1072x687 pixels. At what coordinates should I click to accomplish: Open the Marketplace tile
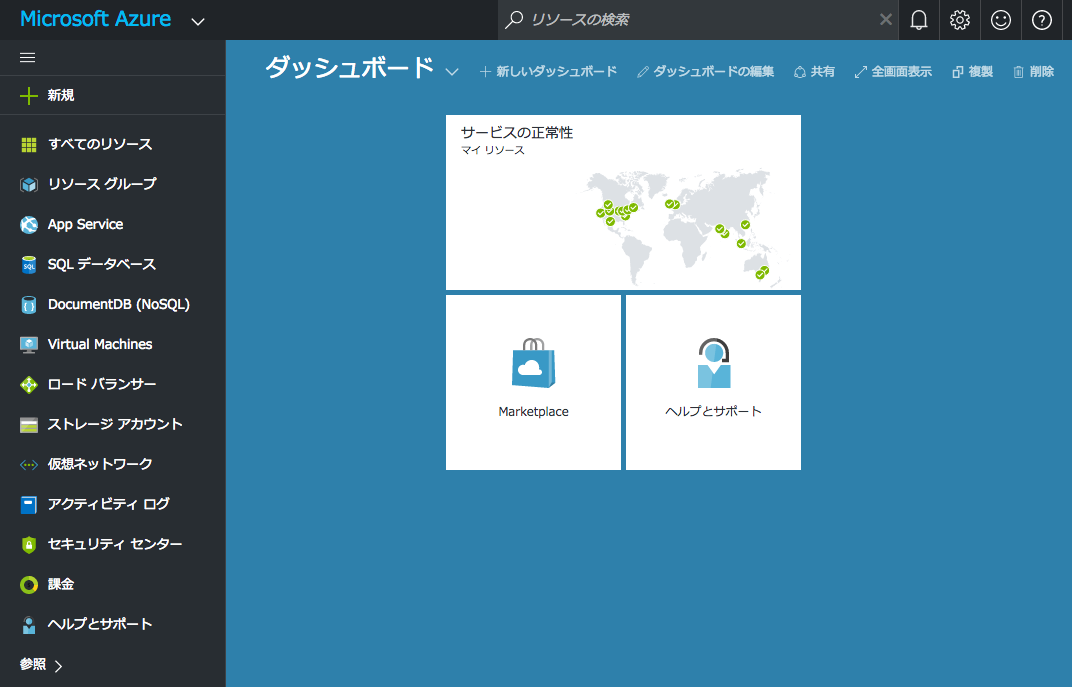[x=533, y=382]
